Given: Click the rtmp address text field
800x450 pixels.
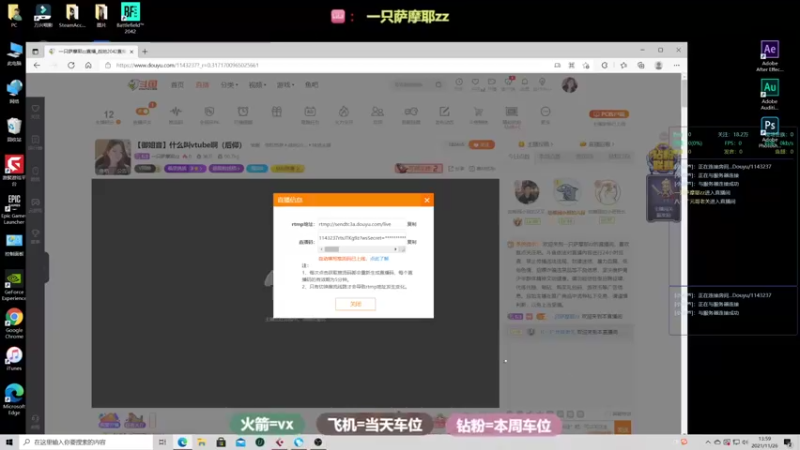Looking at the screenshot, I should (x=361, y=224).
